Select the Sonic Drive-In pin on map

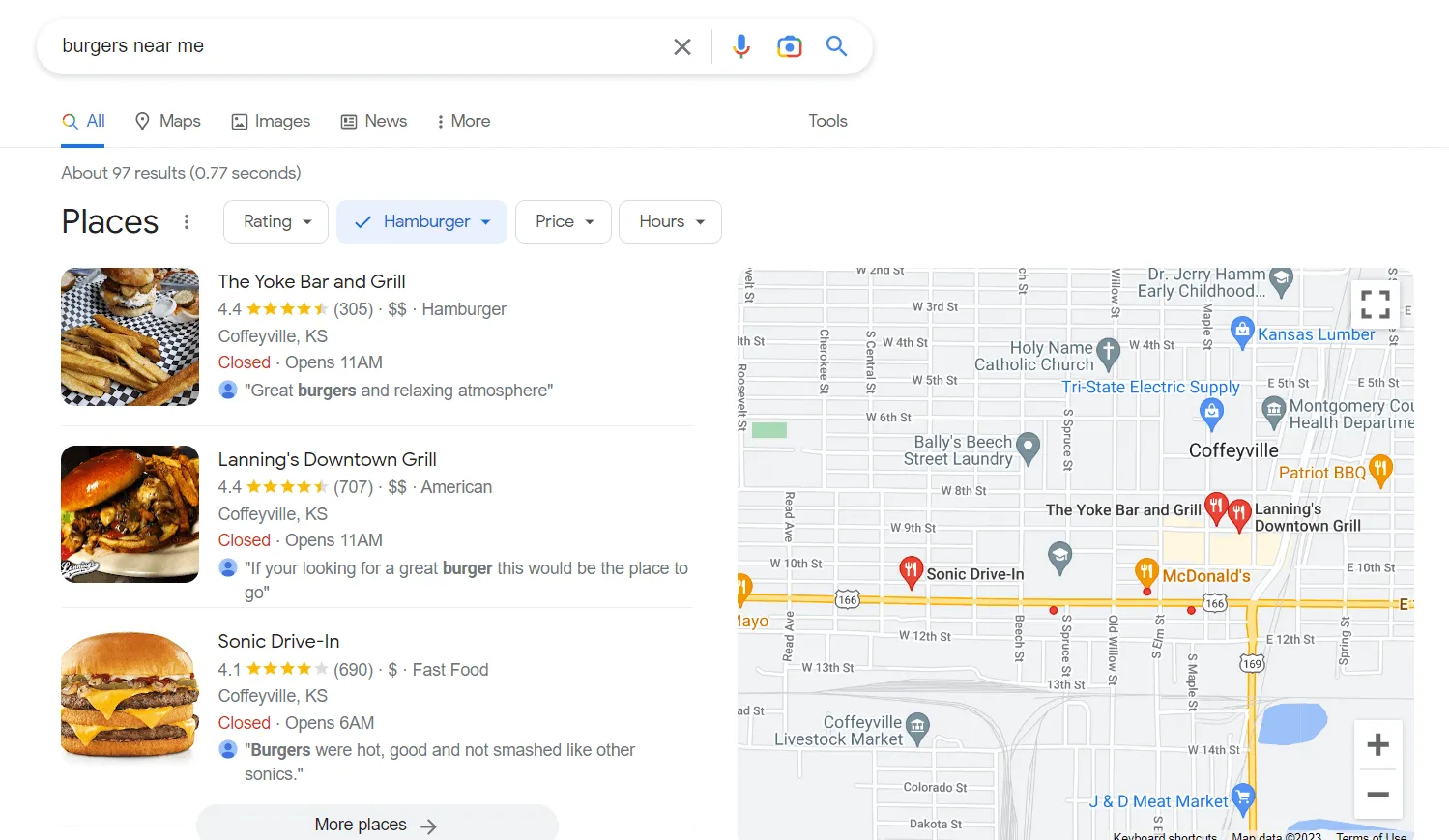[910, 570]
